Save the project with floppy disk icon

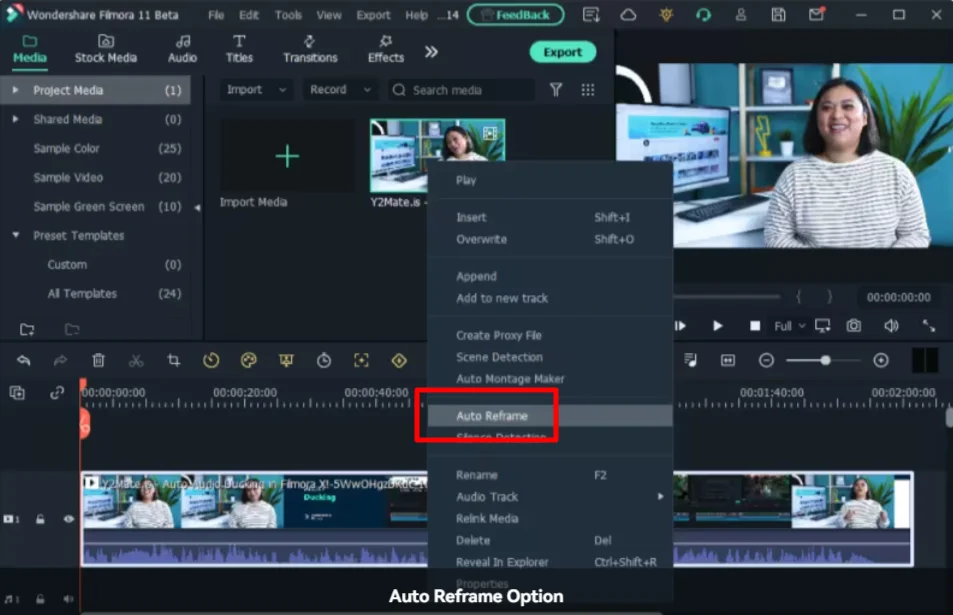pos(779,15)
